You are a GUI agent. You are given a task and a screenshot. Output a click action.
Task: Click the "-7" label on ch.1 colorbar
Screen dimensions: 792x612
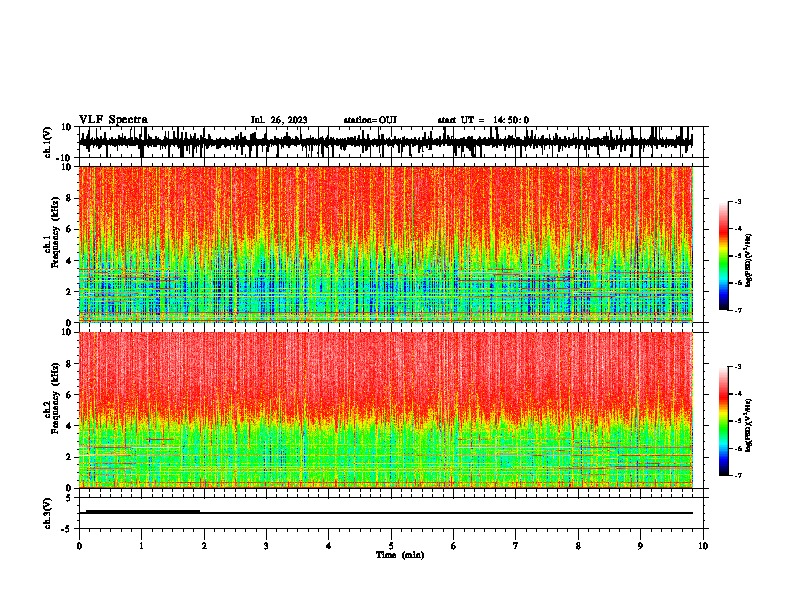[x=737, y=310]
